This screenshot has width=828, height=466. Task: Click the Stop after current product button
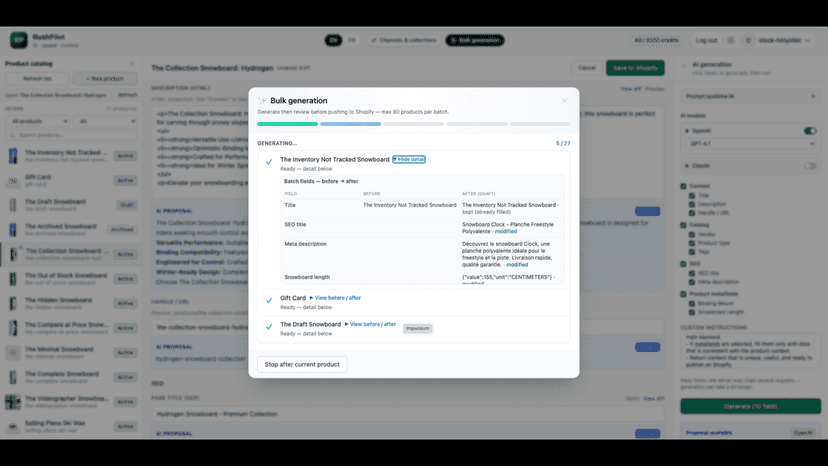(x=302, y=365)
